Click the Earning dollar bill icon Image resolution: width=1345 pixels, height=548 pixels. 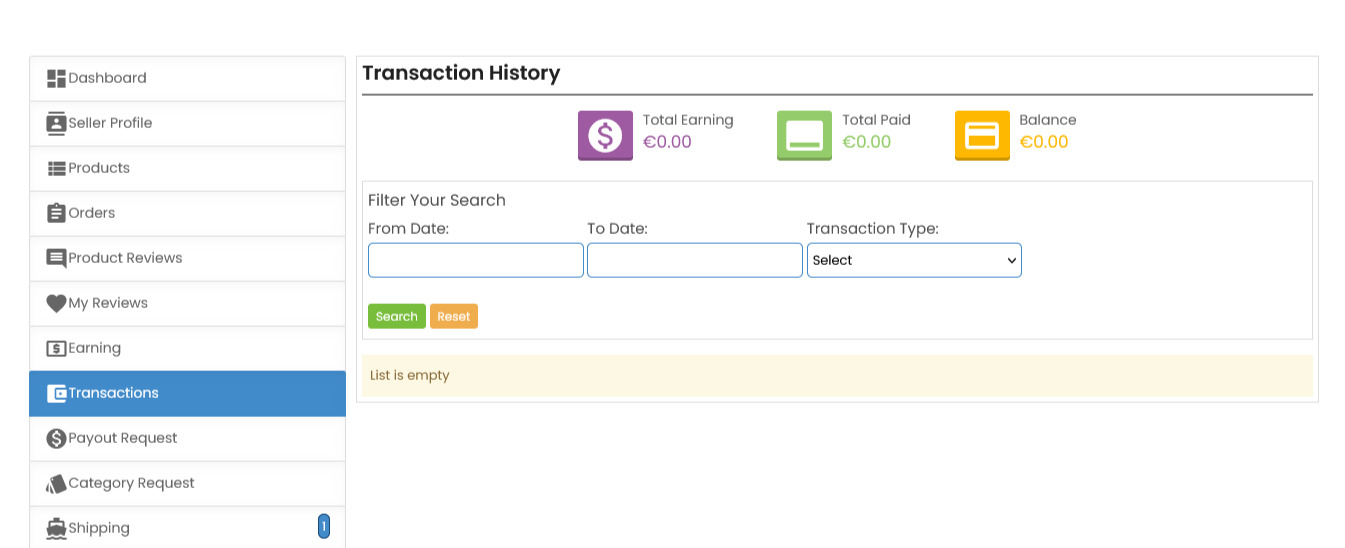pyautogui.click(x=56, y=349)
